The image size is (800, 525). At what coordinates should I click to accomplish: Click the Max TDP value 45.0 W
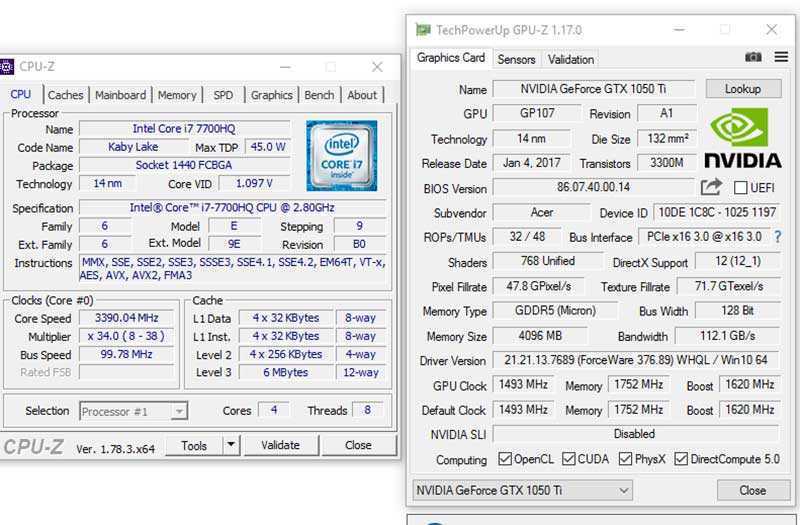click(x=268, y=147)
